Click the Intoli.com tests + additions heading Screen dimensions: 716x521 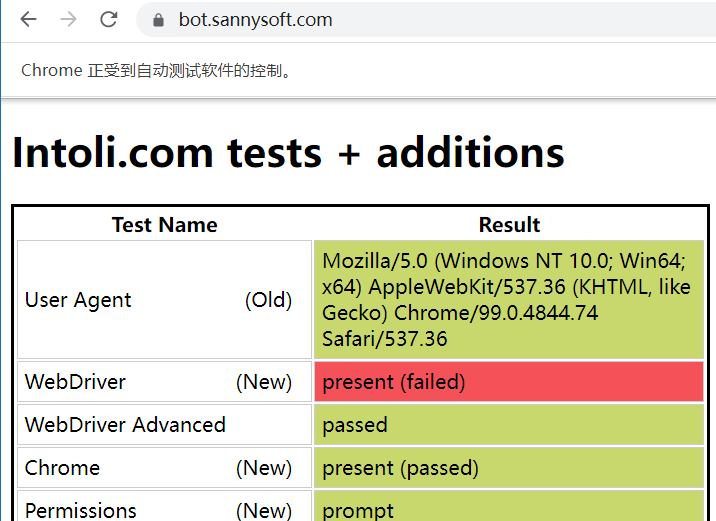point(288,153)
